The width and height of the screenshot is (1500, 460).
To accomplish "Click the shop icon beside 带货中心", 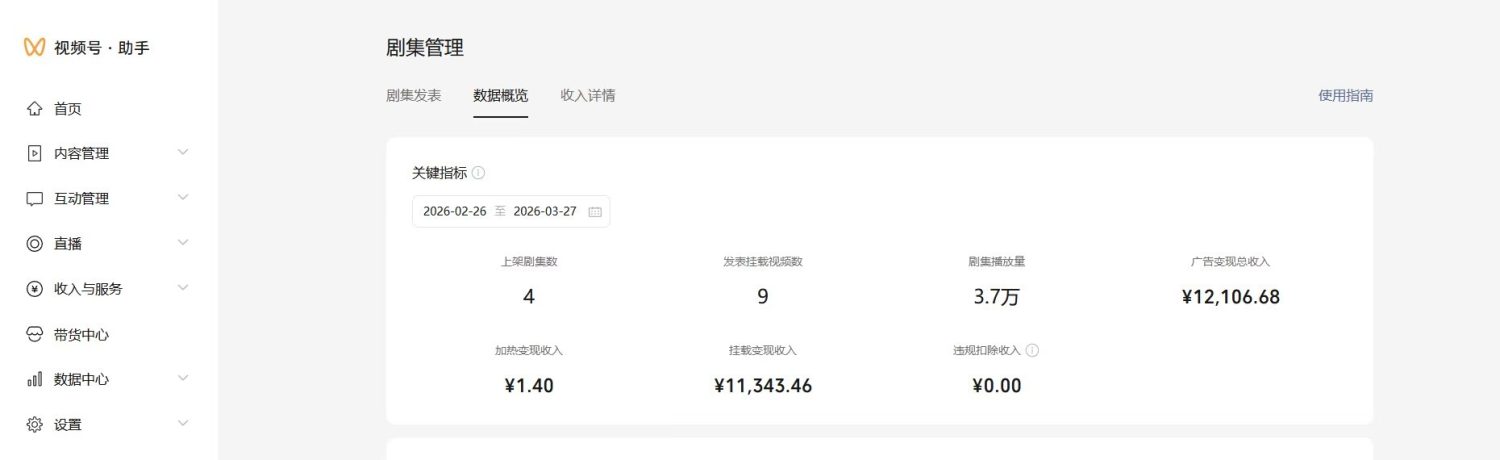I will coord(35,335).
